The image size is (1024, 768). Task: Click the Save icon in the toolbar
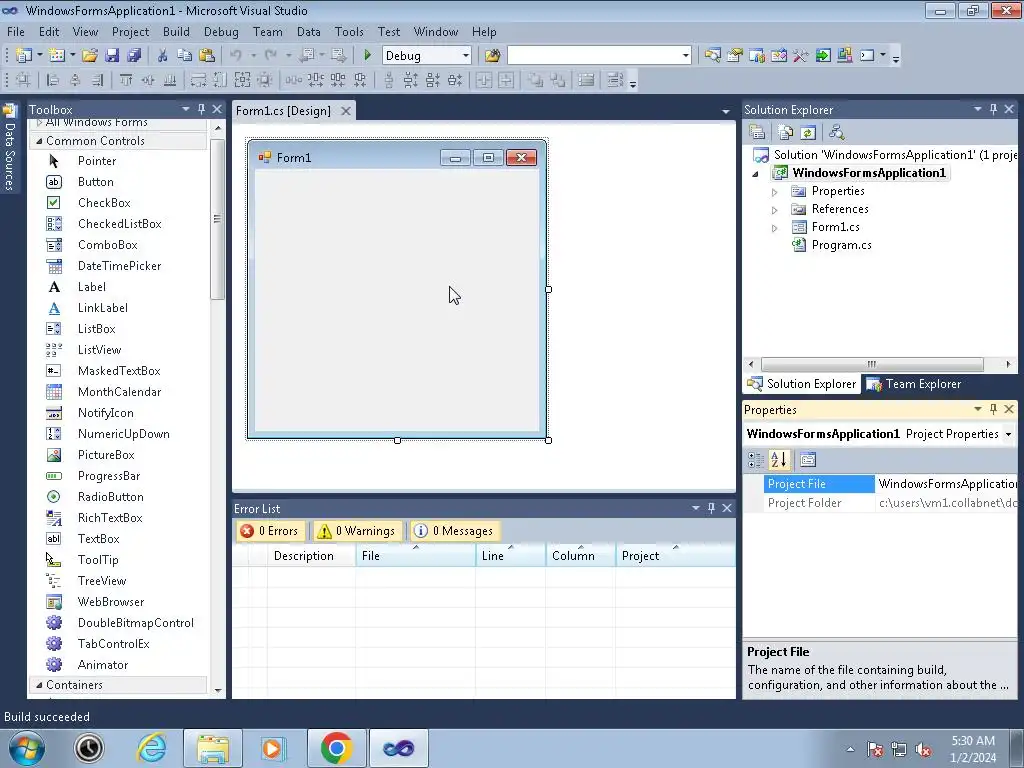tap(112, 56)
